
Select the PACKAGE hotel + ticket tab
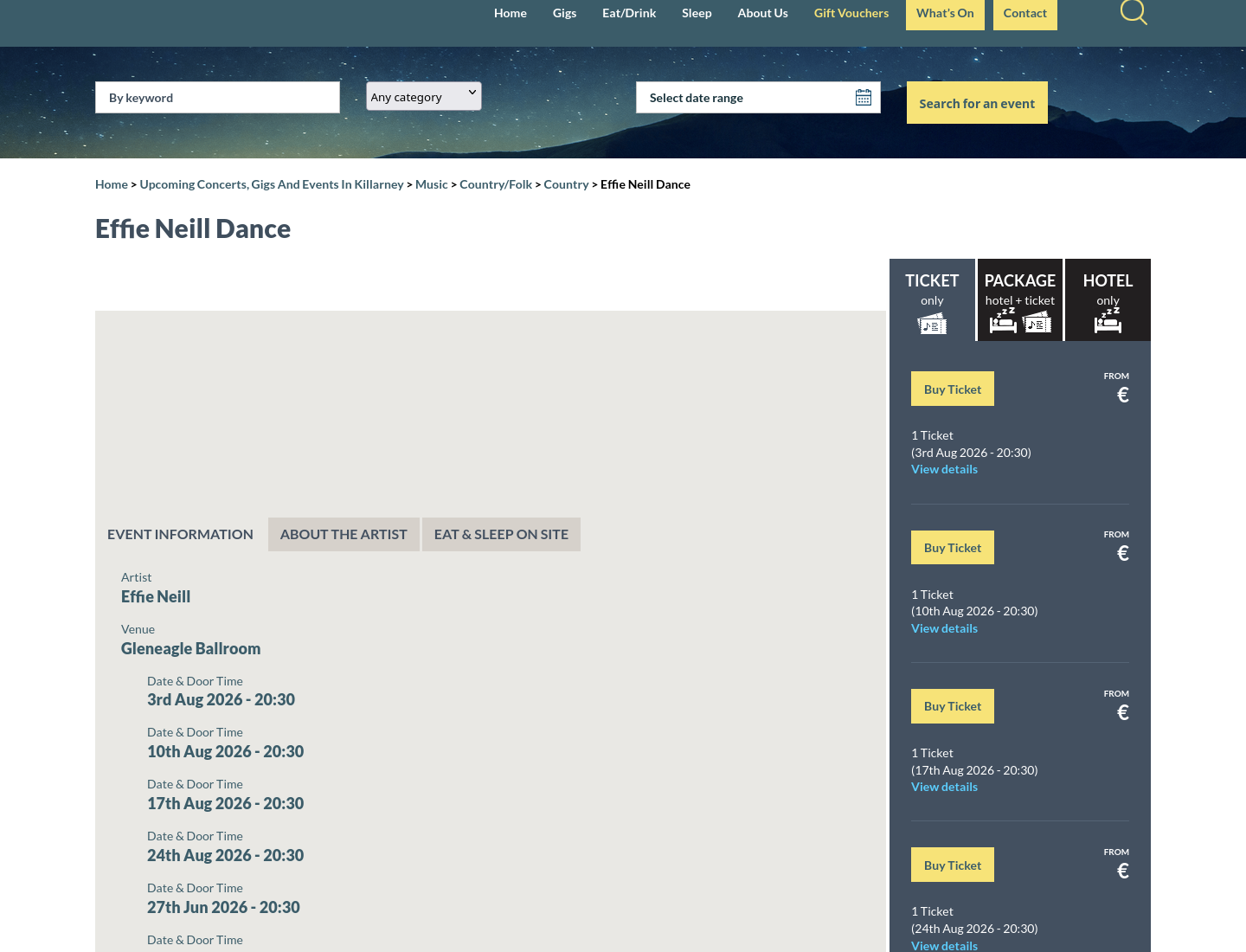(x=1020, y=300)
